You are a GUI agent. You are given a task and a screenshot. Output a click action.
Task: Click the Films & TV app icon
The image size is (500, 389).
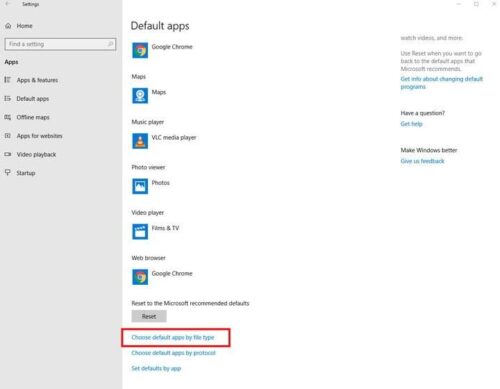pos(140,232)
